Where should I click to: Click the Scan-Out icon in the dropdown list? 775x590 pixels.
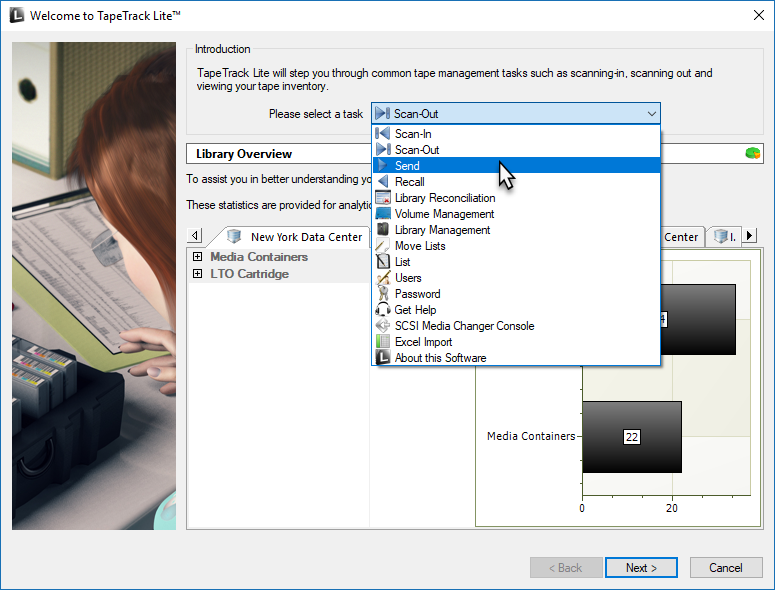pos(383,149)
